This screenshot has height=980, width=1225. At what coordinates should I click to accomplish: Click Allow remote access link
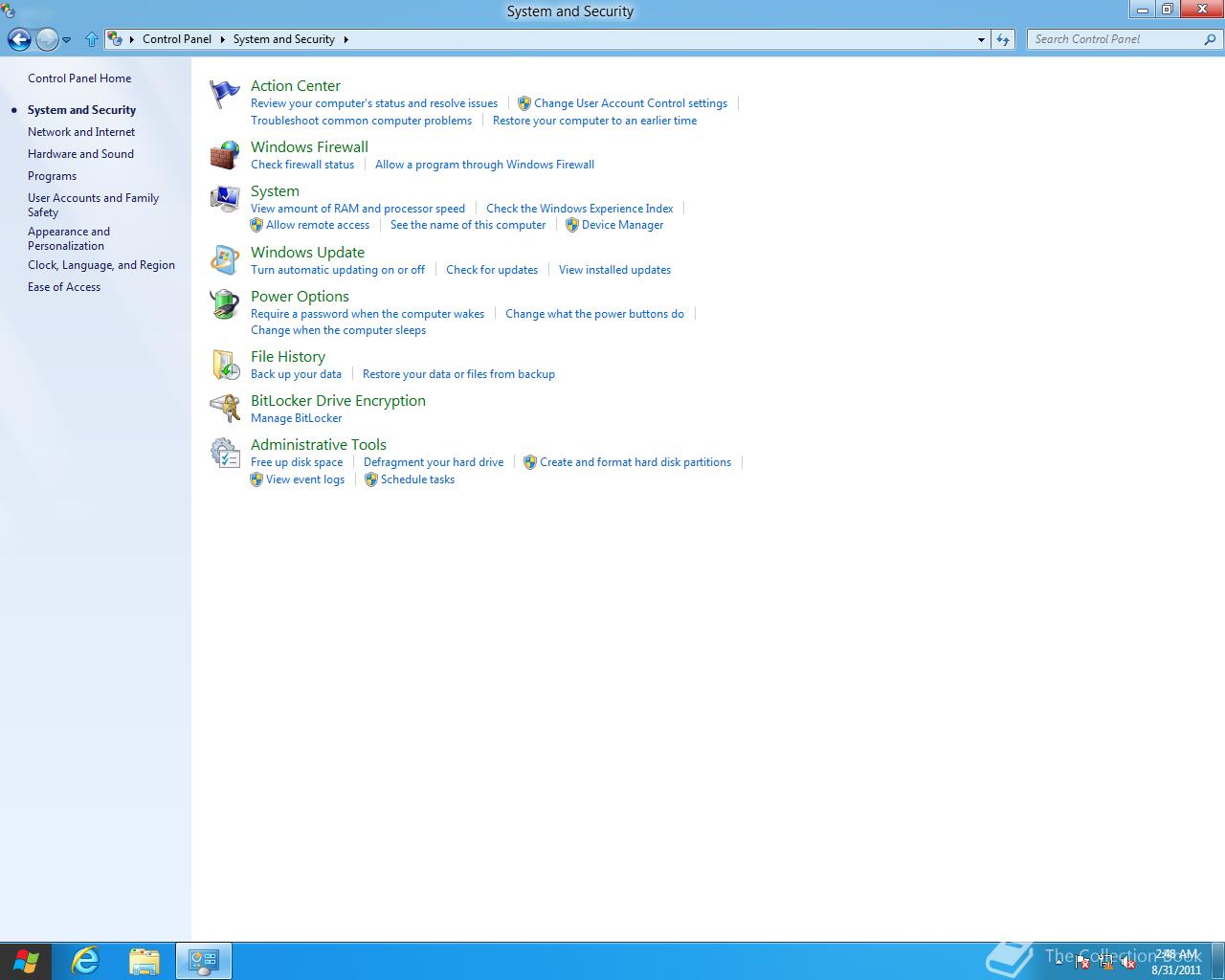click(x=318, y=225)
